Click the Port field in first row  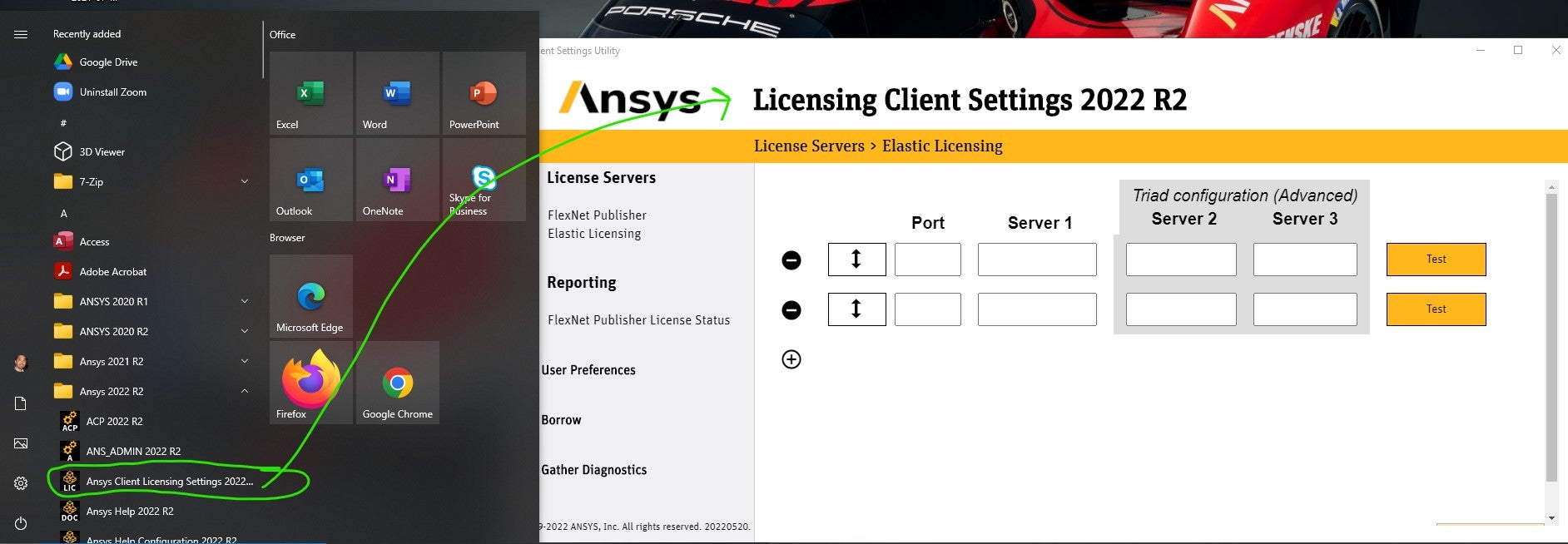[928, 260]
